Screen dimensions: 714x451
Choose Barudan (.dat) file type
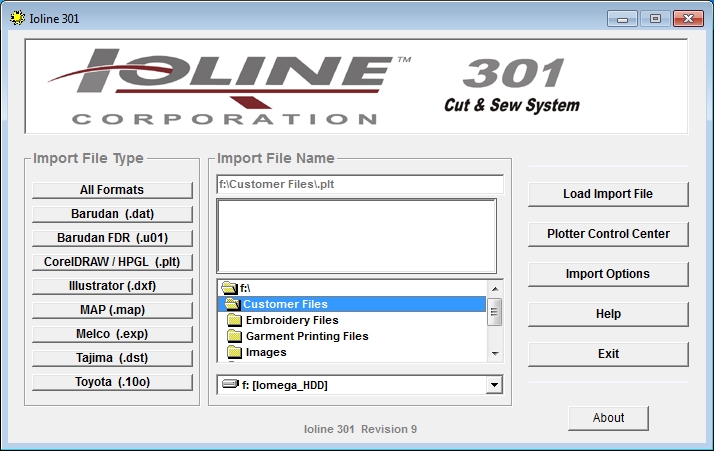(x=112, y=214)
